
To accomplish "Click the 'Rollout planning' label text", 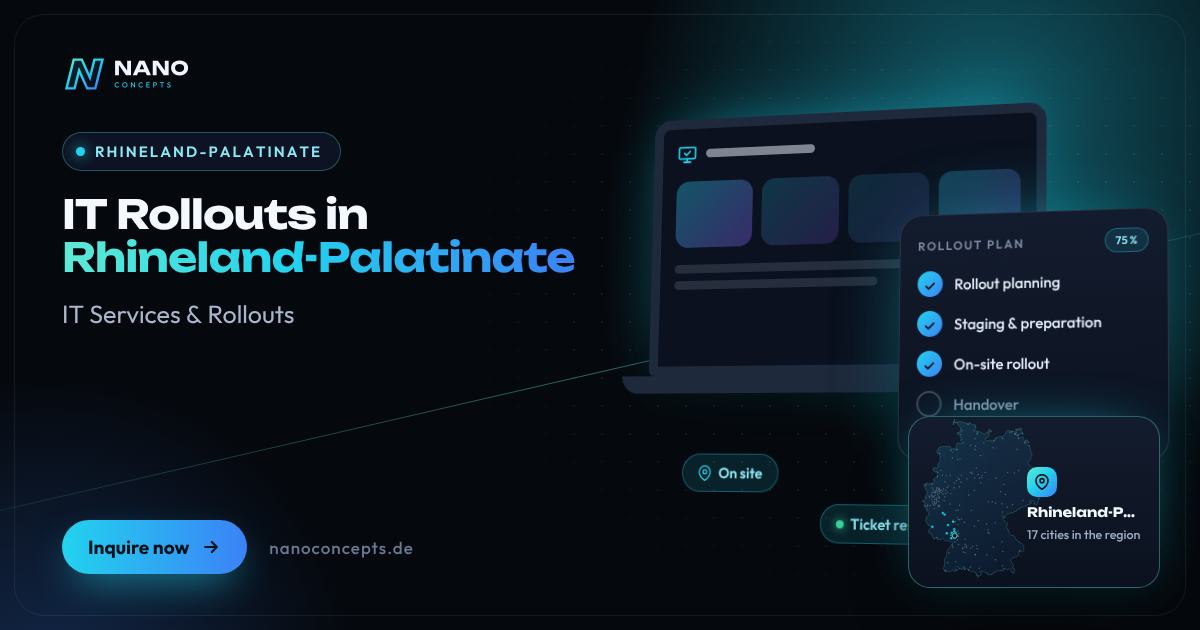I will point(1006,284).
